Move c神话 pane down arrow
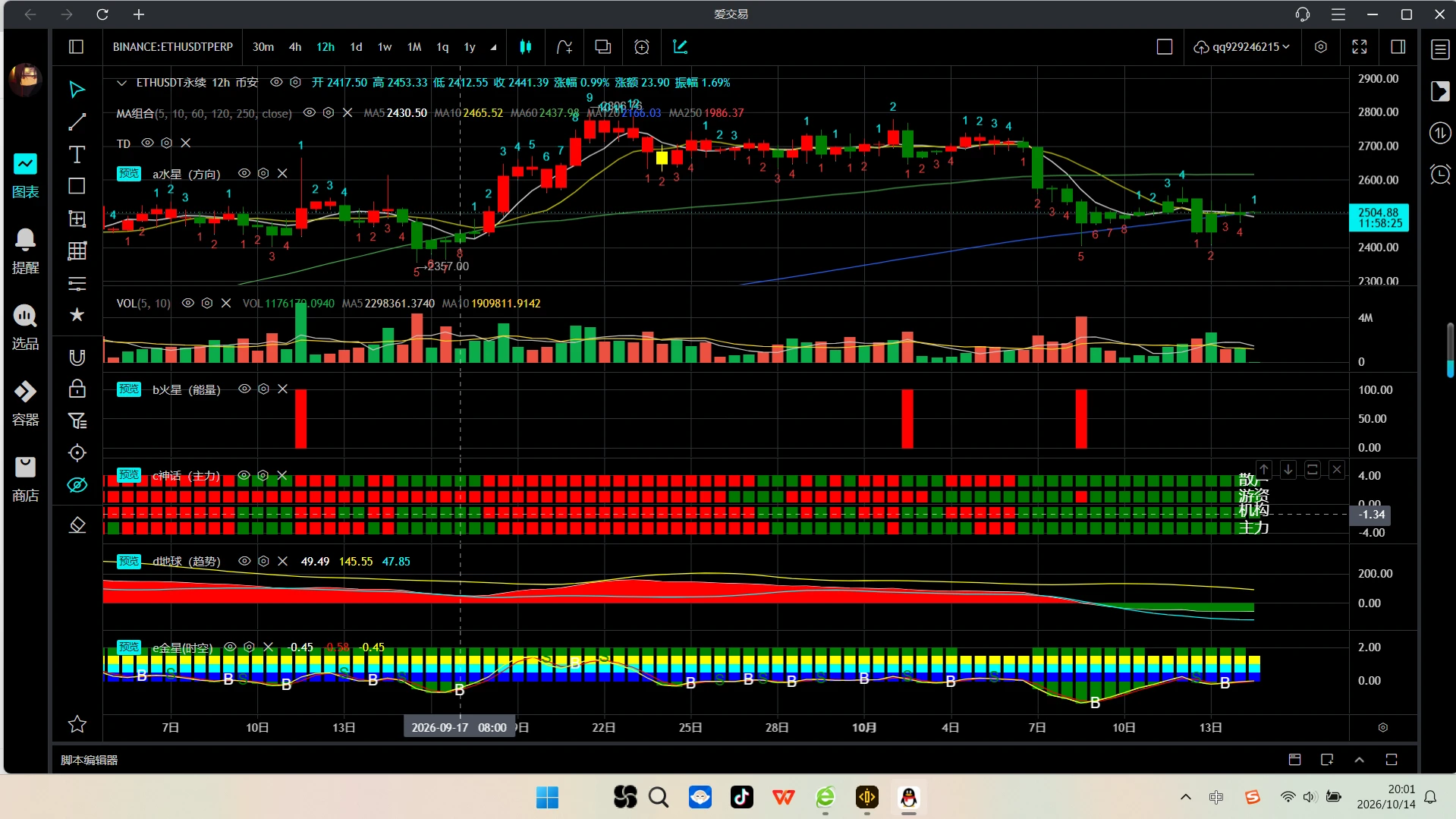The height and width of the screenshot is (819, 1456). [1288, 470]
